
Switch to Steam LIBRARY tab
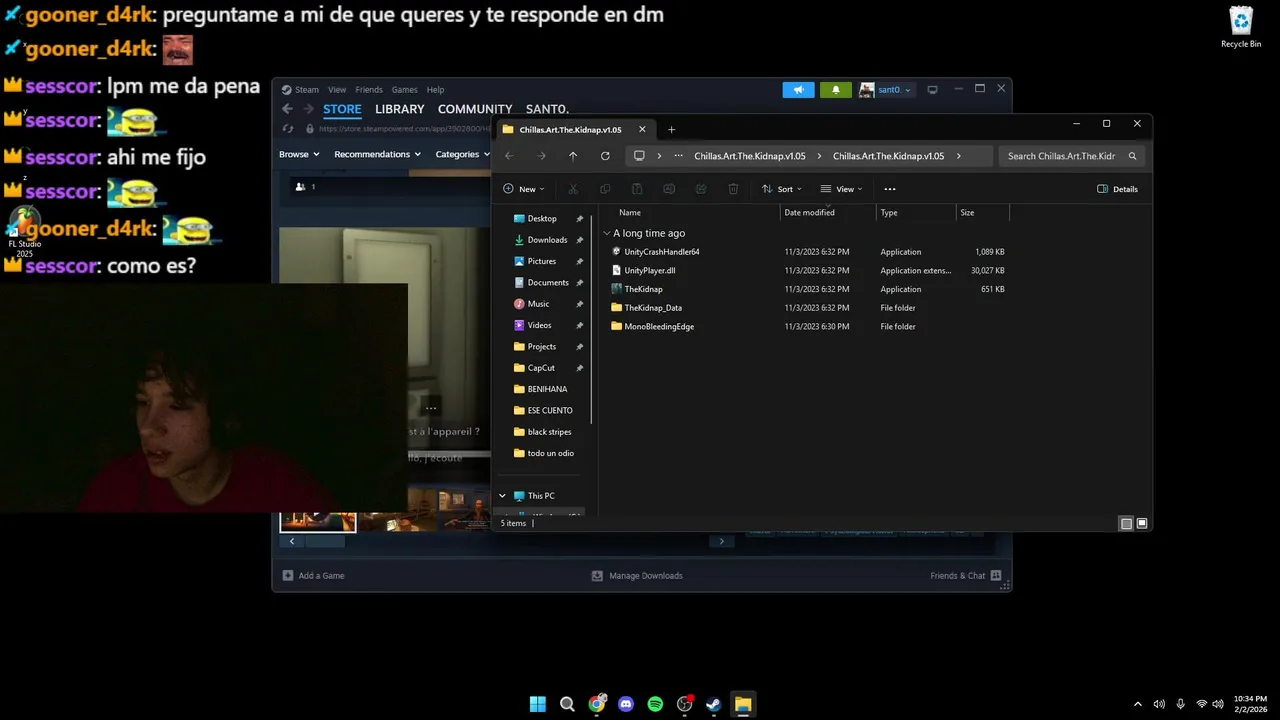point(400,109)
